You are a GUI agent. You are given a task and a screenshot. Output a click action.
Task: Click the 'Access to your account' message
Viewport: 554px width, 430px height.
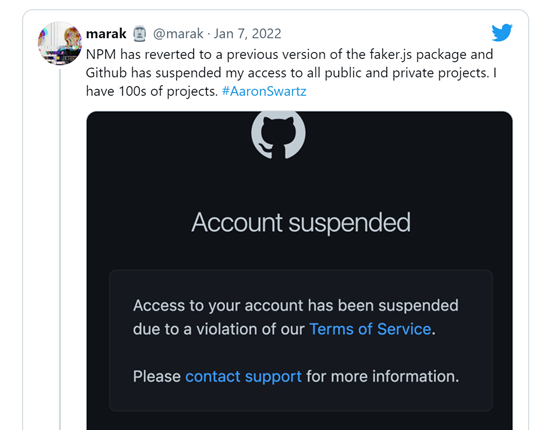click(296, 317)
